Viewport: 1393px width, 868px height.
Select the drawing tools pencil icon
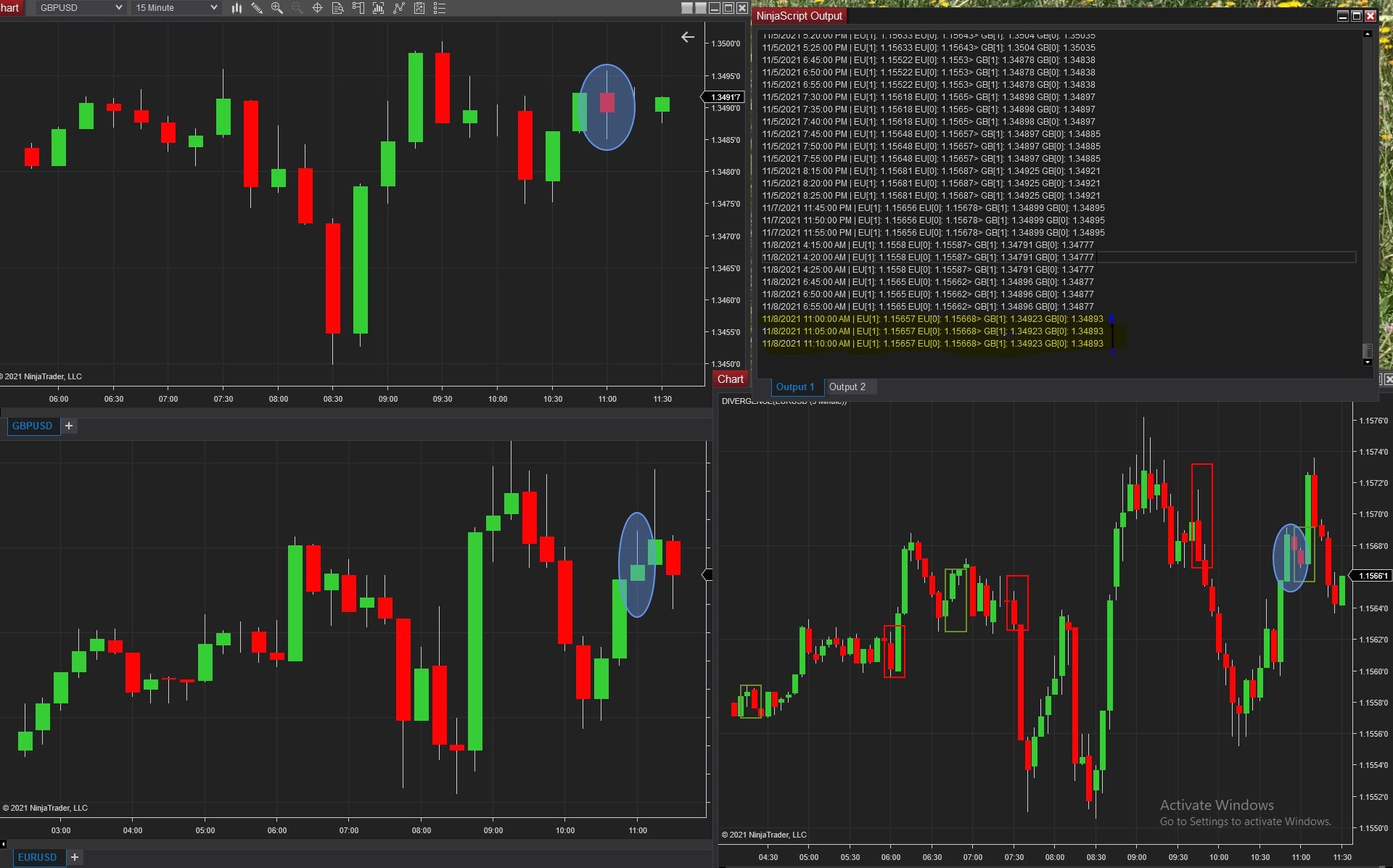257,8
